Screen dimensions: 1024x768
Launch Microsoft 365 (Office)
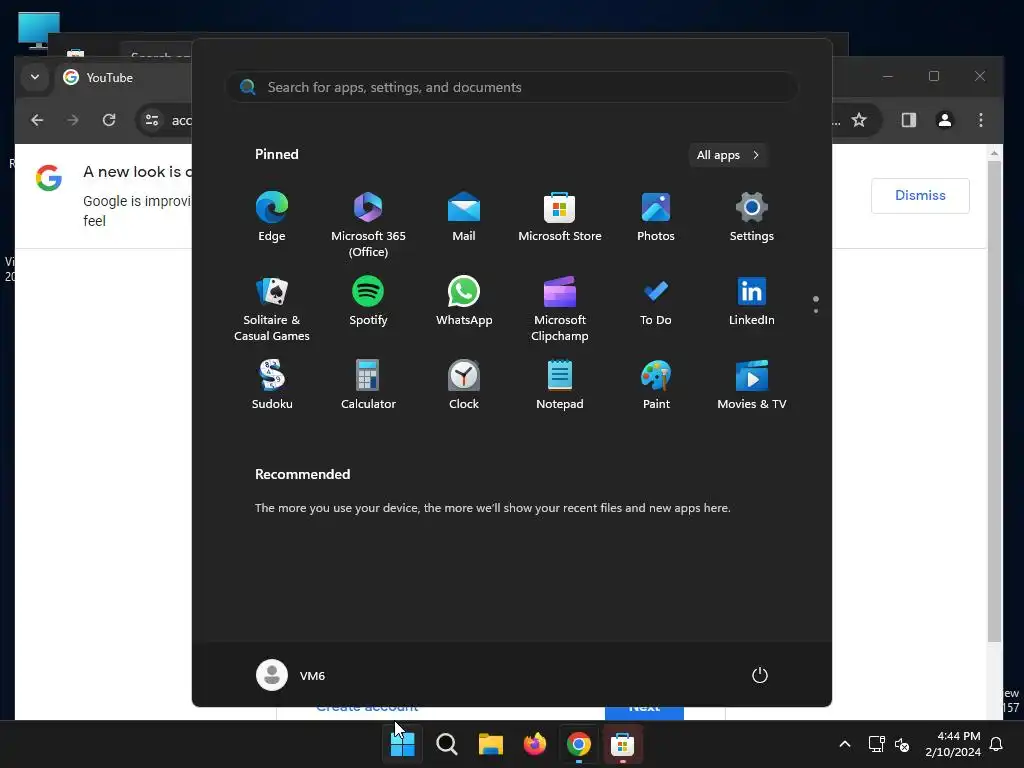[368, 224]
